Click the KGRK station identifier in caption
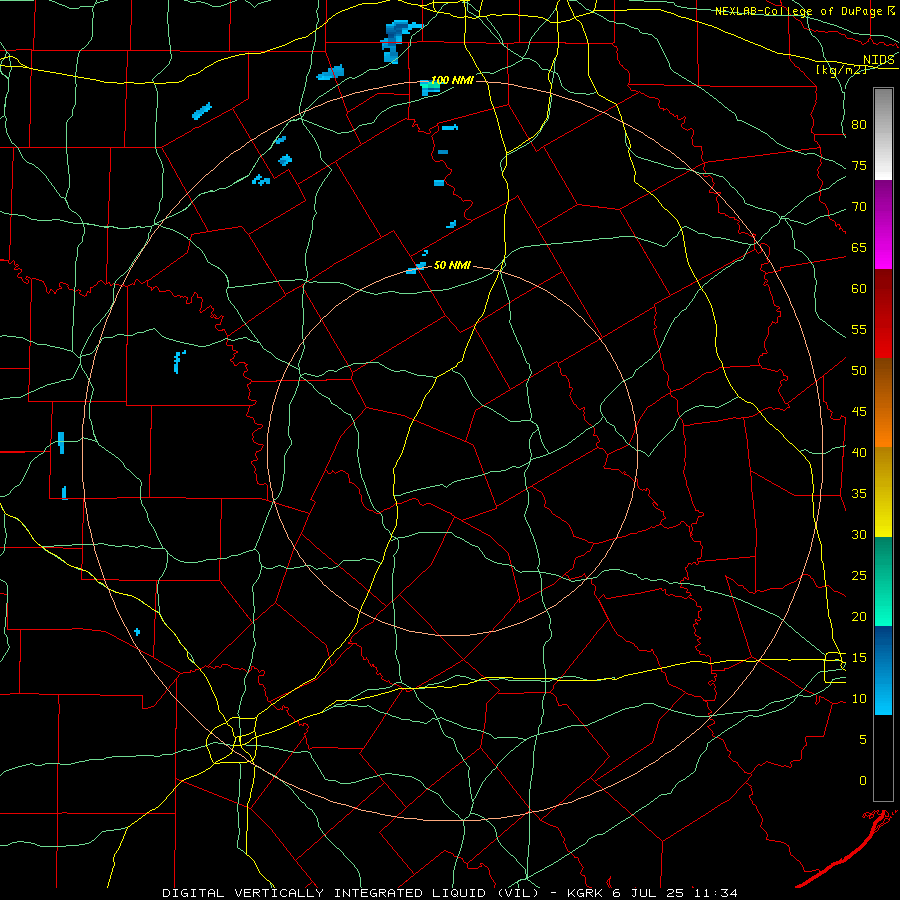Image resolution: width=900 pixels, height=900 pixels. click(587, 893)
